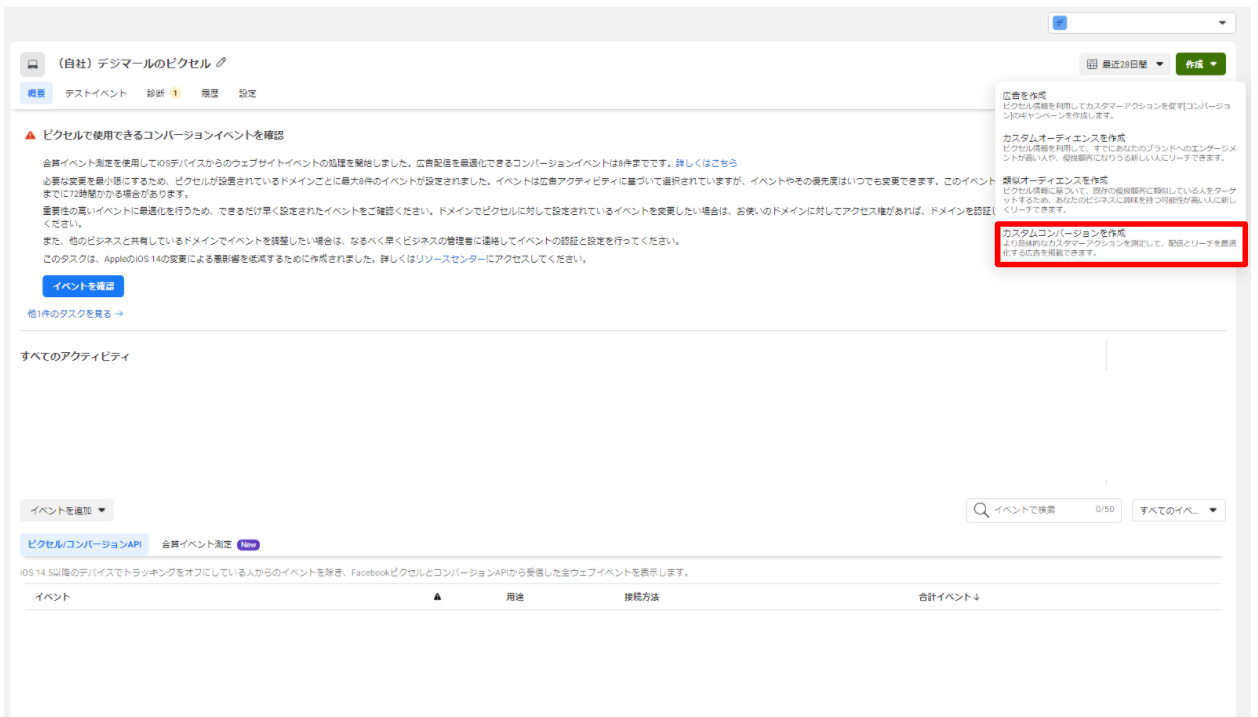
Task: Open the すべてのイベント filter dropdown
Action: click(x=1179, y=510)
